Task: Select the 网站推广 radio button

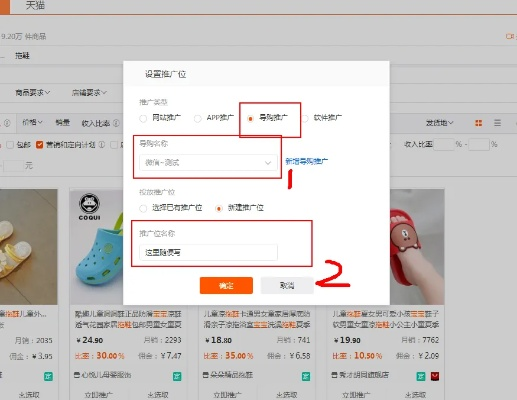Action: [x=143, y=118]
